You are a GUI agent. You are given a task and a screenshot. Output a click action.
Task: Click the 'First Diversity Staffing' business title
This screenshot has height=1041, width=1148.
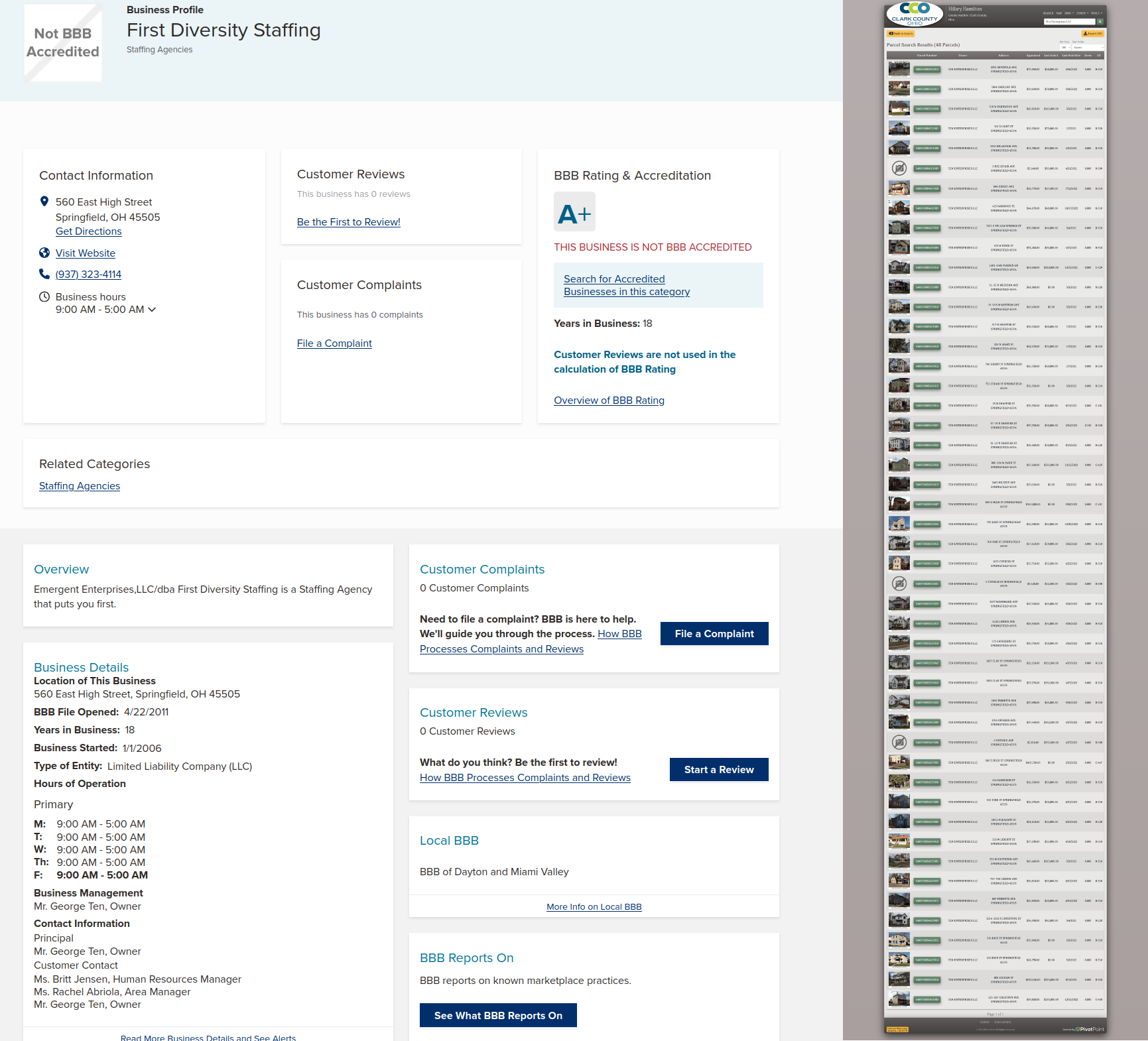tap(223, 31)
